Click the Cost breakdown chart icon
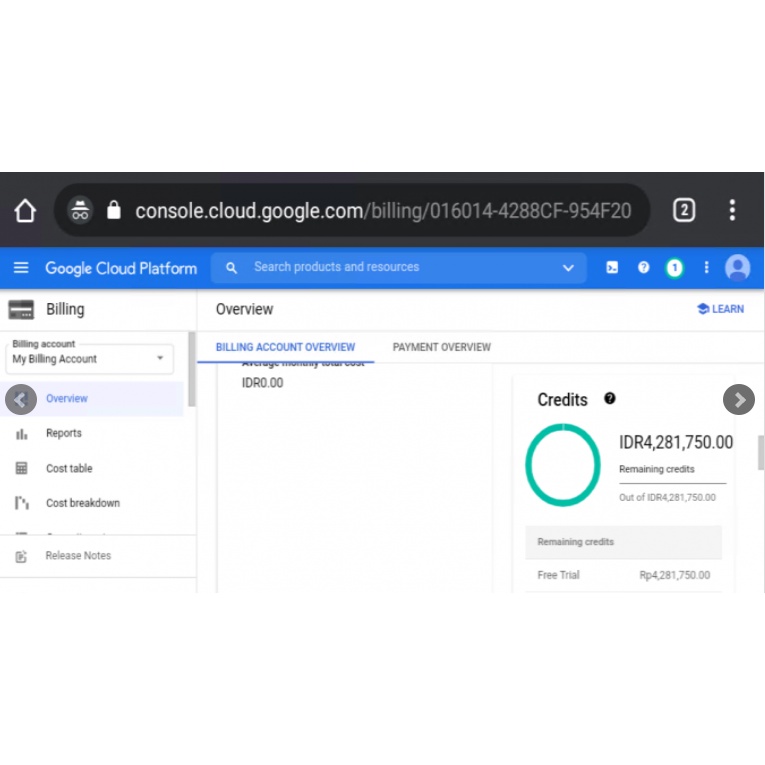The height and width of the screenshot is (765, 765). (x=22, y=503)
